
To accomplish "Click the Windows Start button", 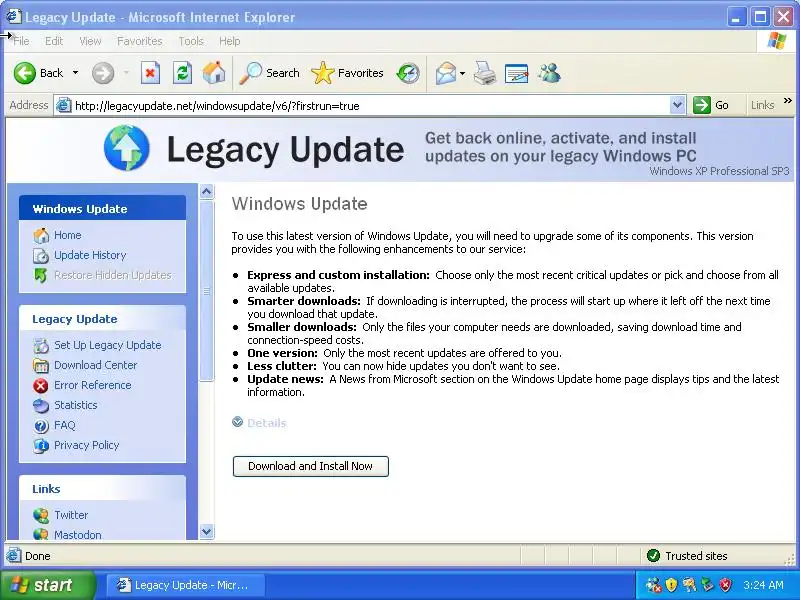I will [48, 585].
